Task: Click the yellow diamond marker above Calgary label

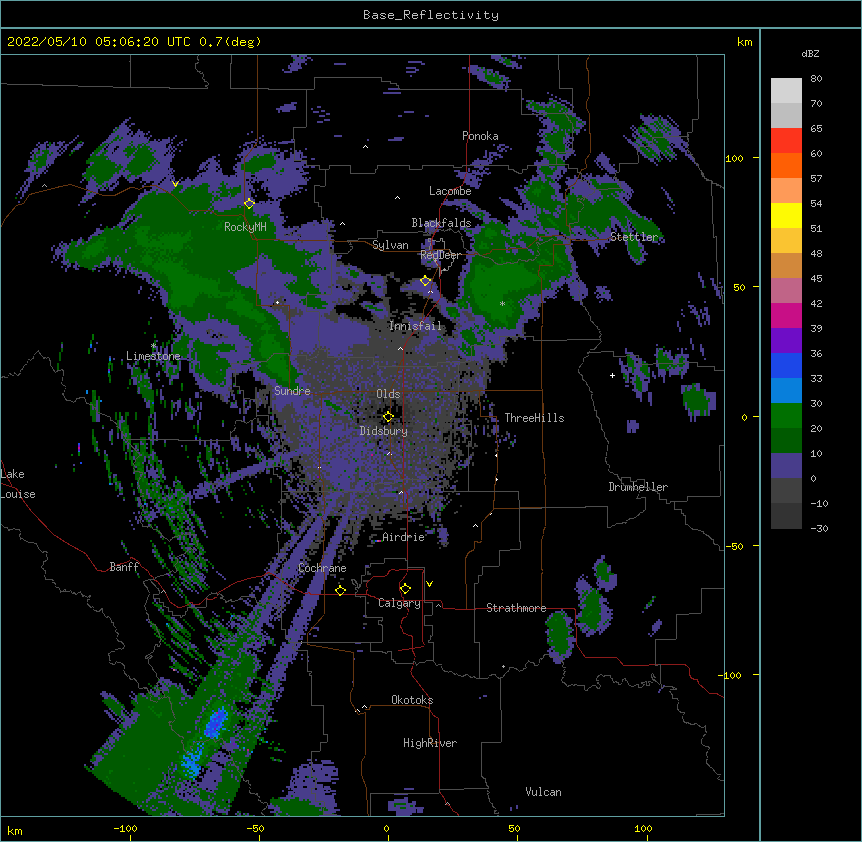Action: pos(405,589)
